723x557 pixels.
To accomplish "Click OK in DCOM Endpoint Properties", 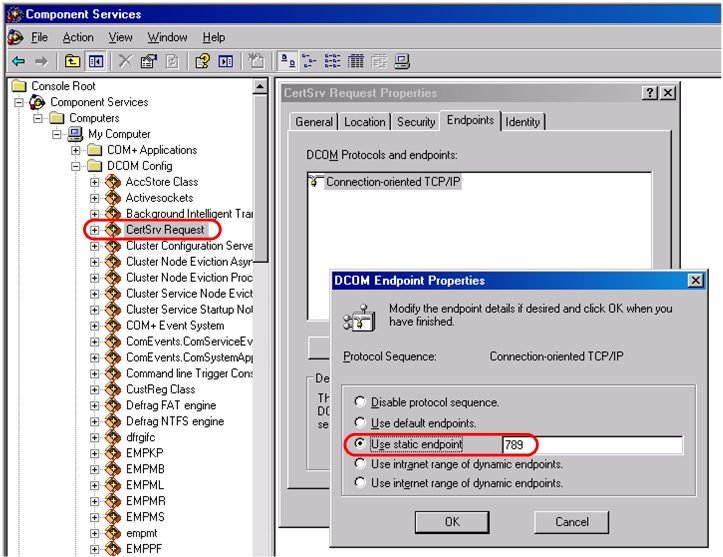I will (x=452, y=521).
